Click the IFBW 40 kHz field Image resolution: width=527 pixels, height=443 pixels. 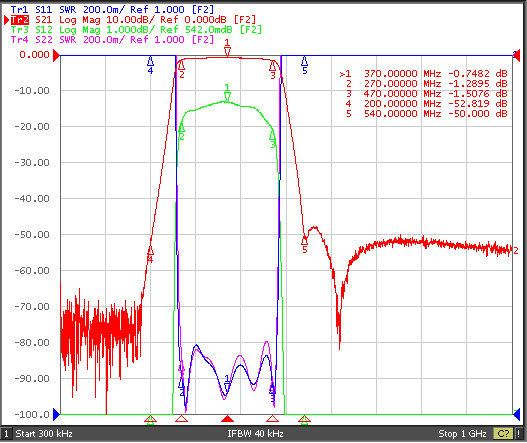click(255, 434)
